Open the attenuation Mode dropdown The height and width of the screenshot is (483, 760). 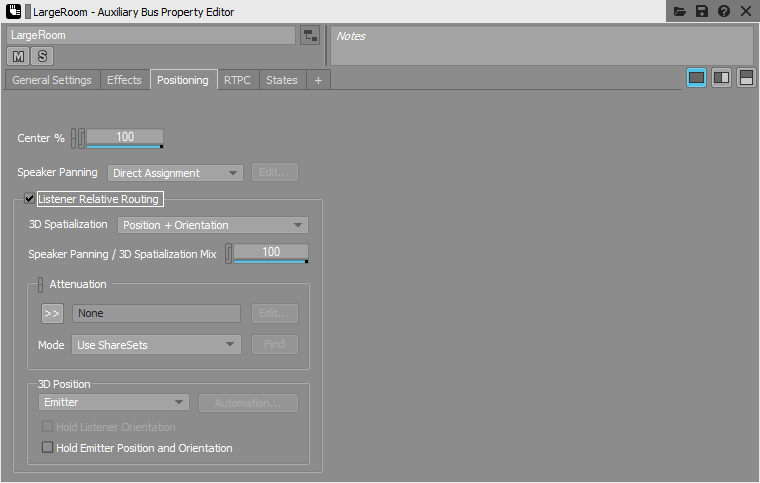point(156,344)
